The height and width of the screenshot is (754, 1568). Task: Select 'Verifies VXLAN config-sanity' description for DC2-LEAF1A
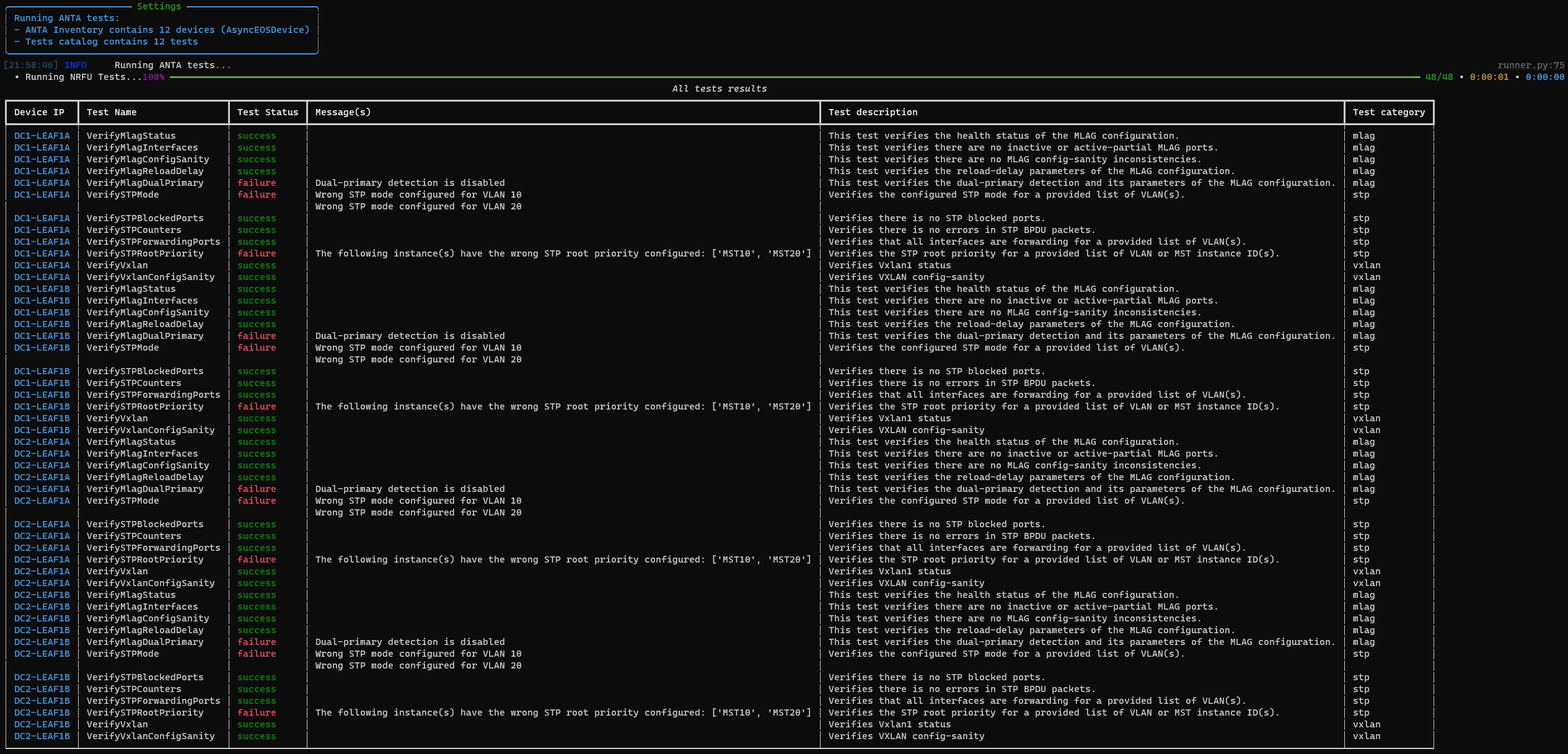pyautogui.click(x=907, y=583)
